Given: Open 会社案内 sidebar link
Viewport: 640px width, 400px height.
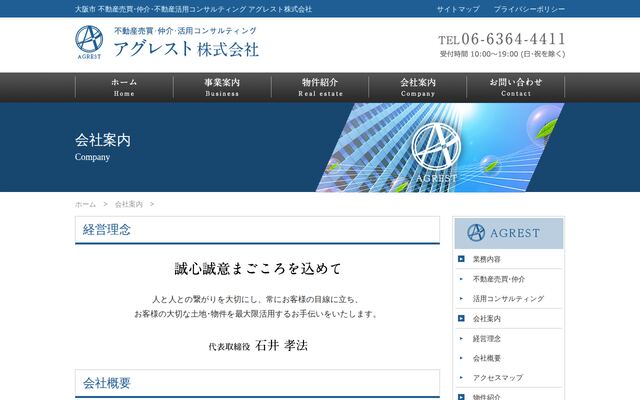Looking at the screenshot, I should [487, 318].
